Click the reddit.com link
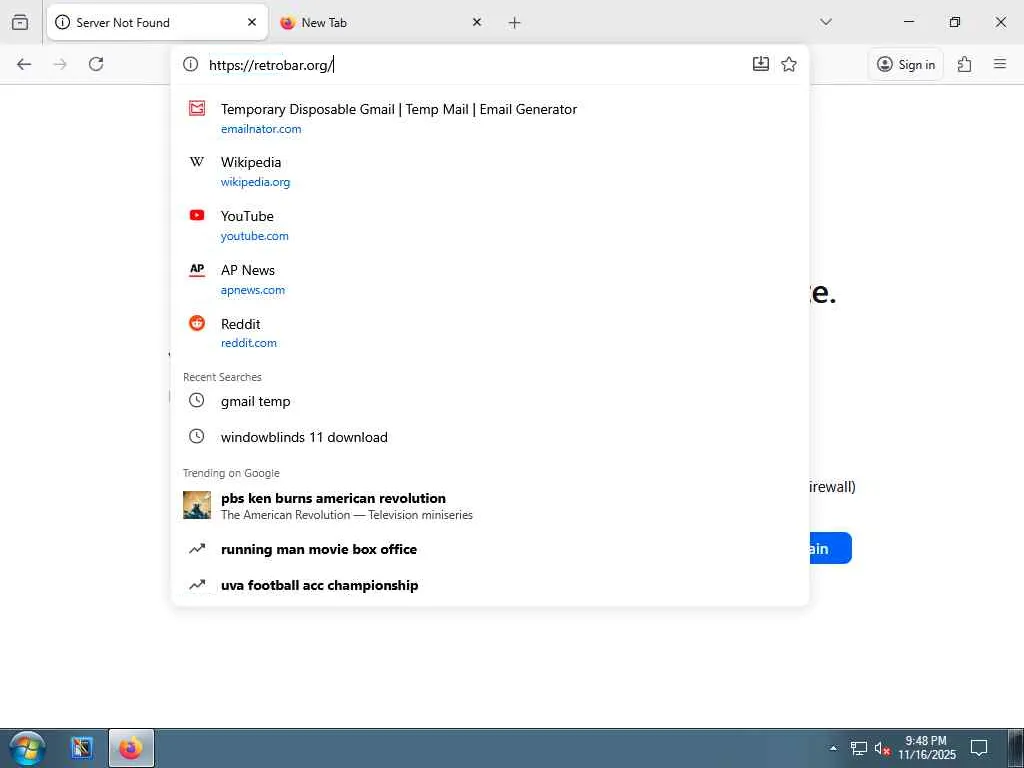 pyautogui.click(x=248, y=343)
